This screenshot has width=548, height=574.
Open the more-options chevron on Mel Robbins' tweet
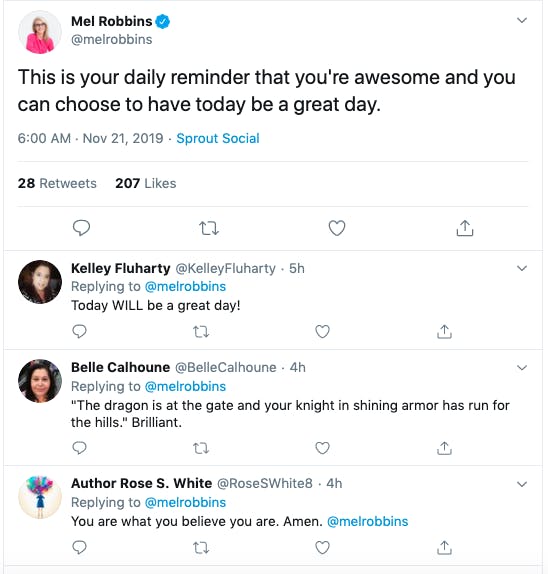(x=522, y=20)
